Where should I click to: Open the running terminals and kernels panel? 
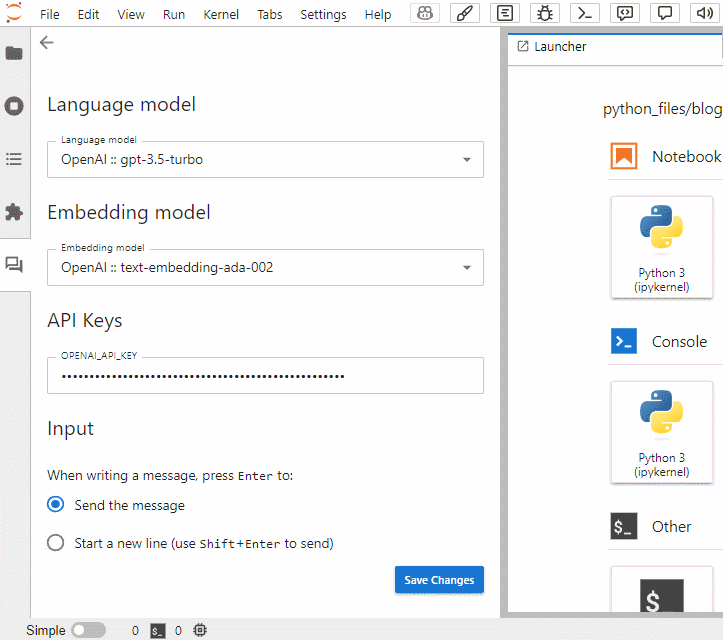pyautogui.click(x=14, y=106)
